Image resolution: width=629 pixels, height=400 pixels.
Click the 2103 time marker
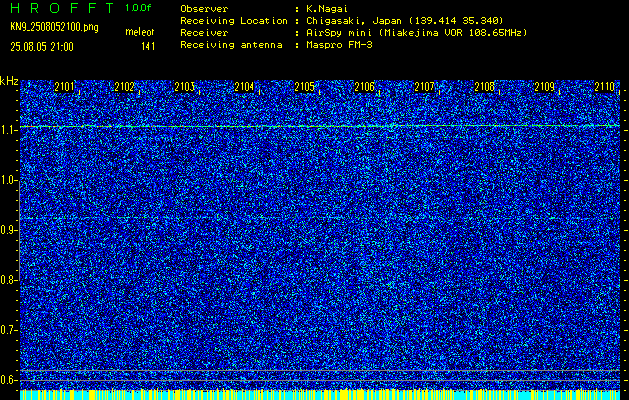(x=185, y=87)
